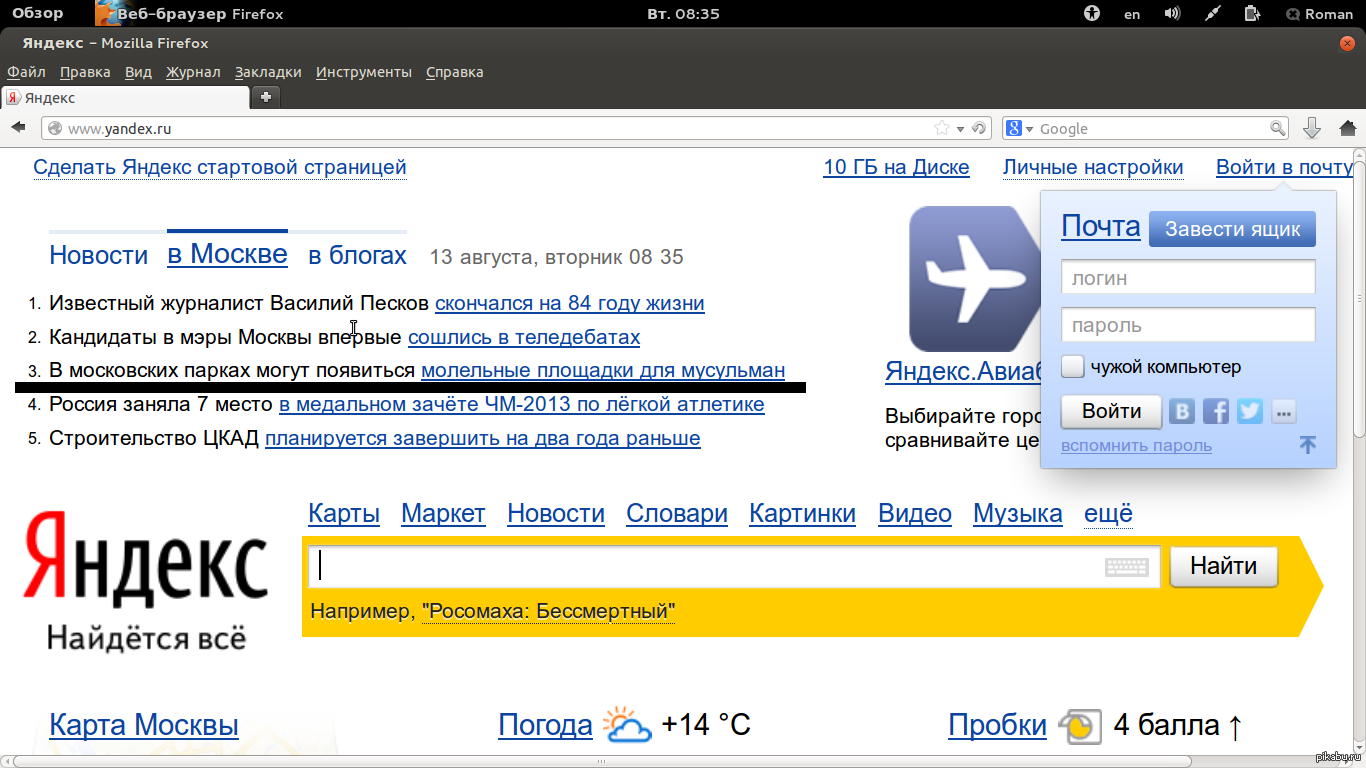Click the weather cloud icon next to Погода

[x=628, y=724]
